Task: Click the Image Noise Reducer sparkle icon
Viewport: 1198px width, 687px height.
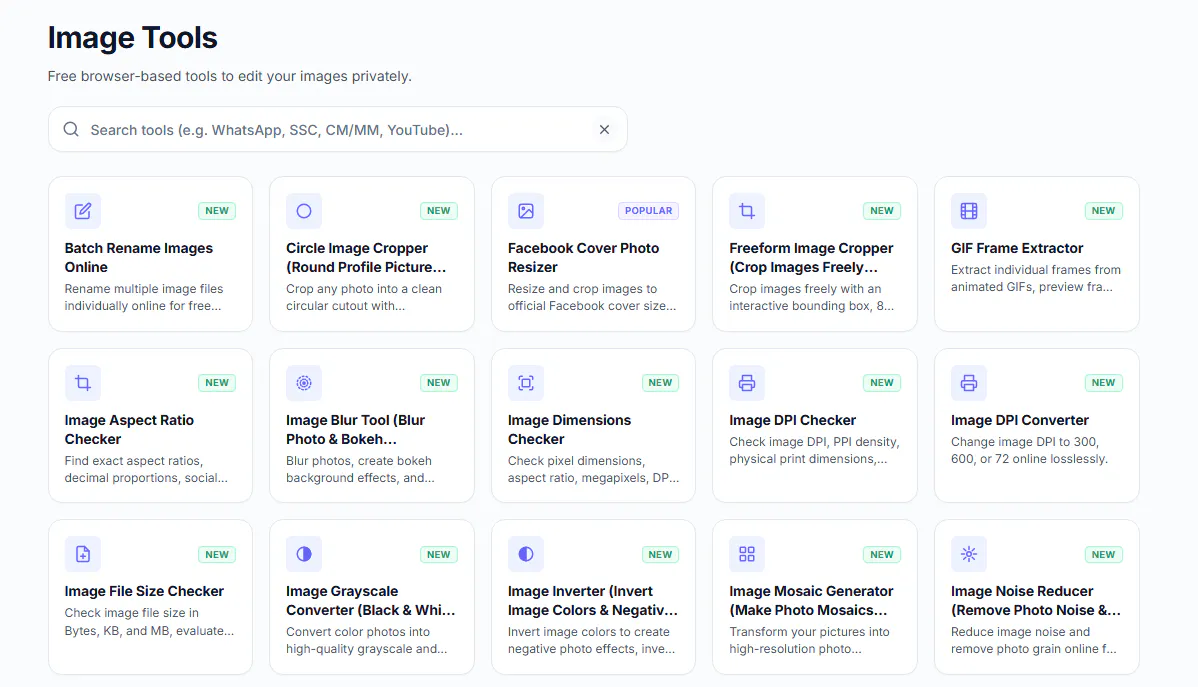Action: tap(969, 554)
